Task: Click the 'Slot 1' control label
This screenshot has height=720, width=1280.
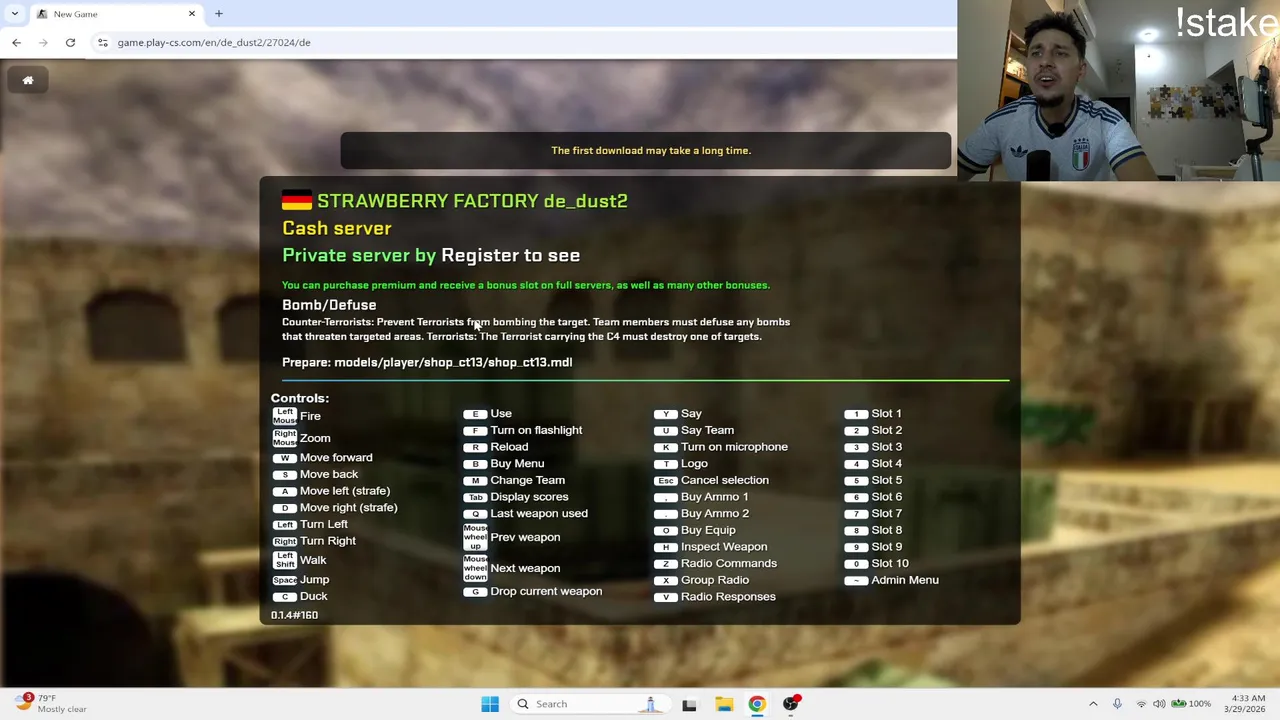Action: 886,414
